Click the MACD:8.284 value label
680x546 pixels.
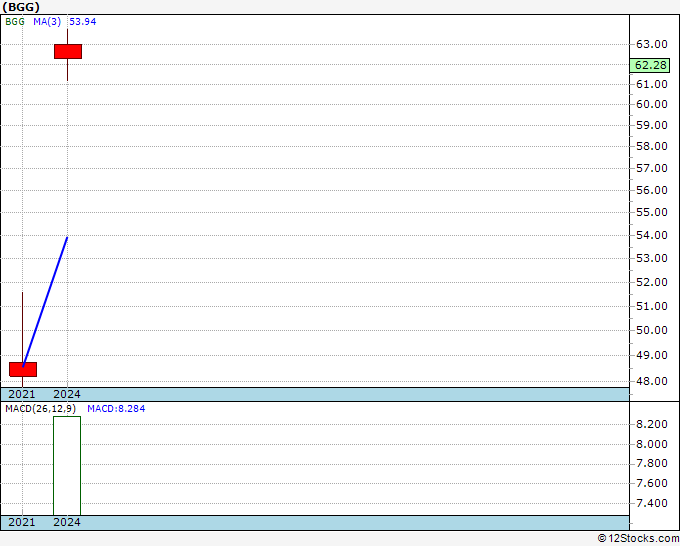pos(116,409)
